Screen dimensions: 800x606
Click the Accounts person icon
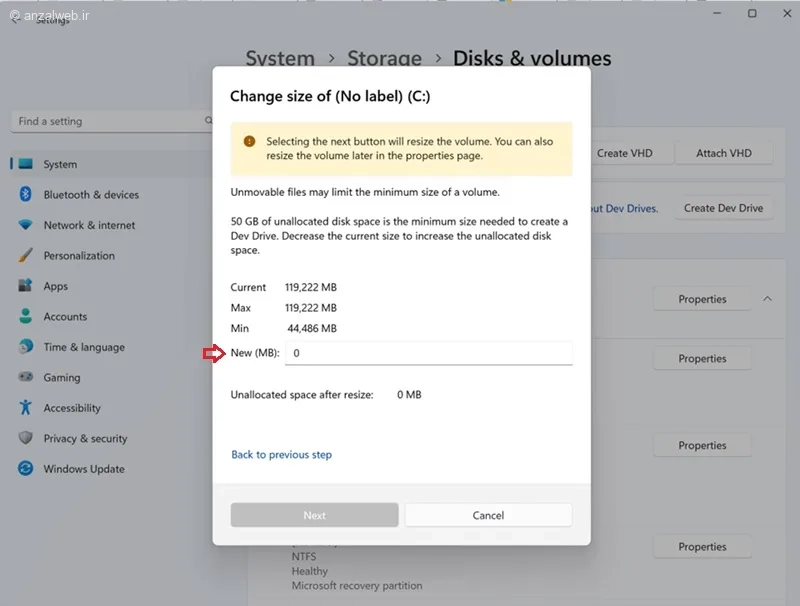pyautogui.click(x=26, y=316)
